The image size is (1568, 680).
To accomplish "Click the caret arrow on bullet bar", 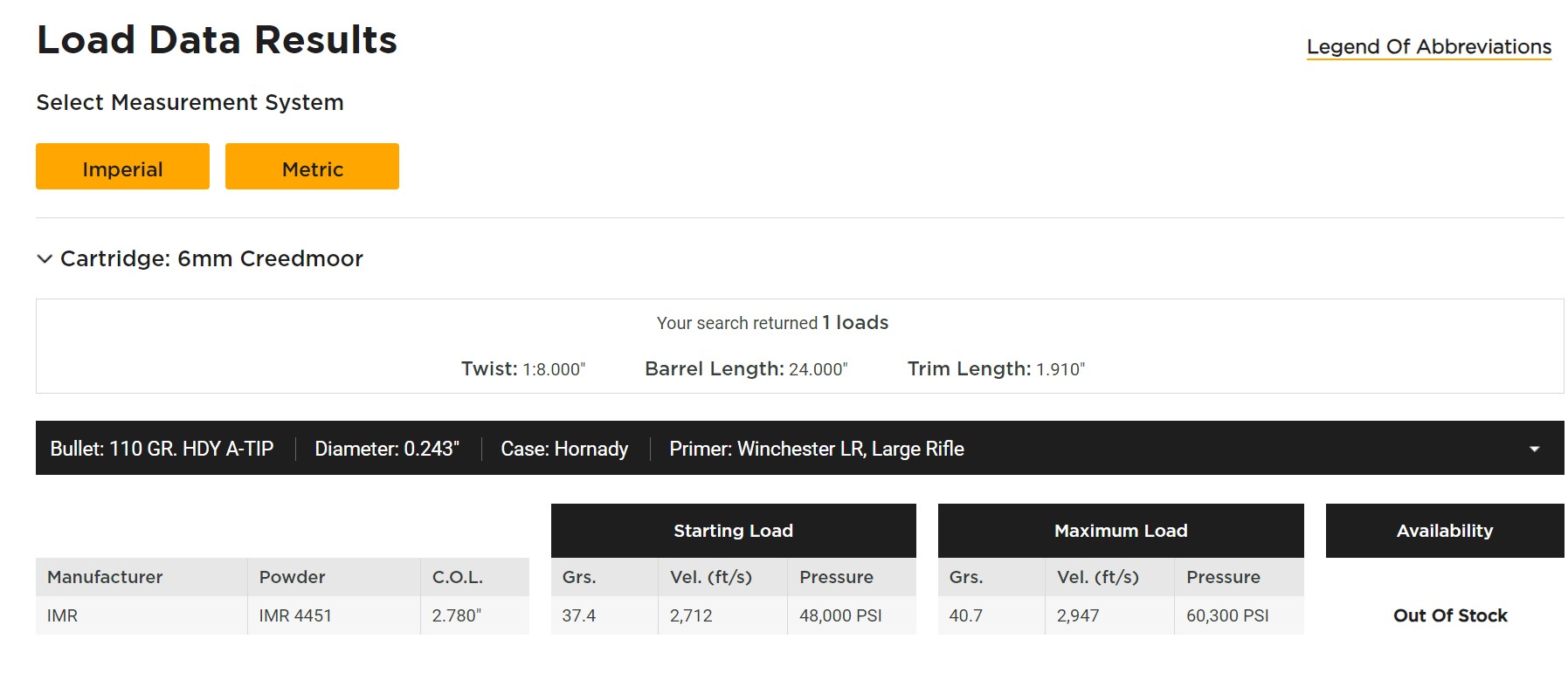I will click(x=1534, y=449).
